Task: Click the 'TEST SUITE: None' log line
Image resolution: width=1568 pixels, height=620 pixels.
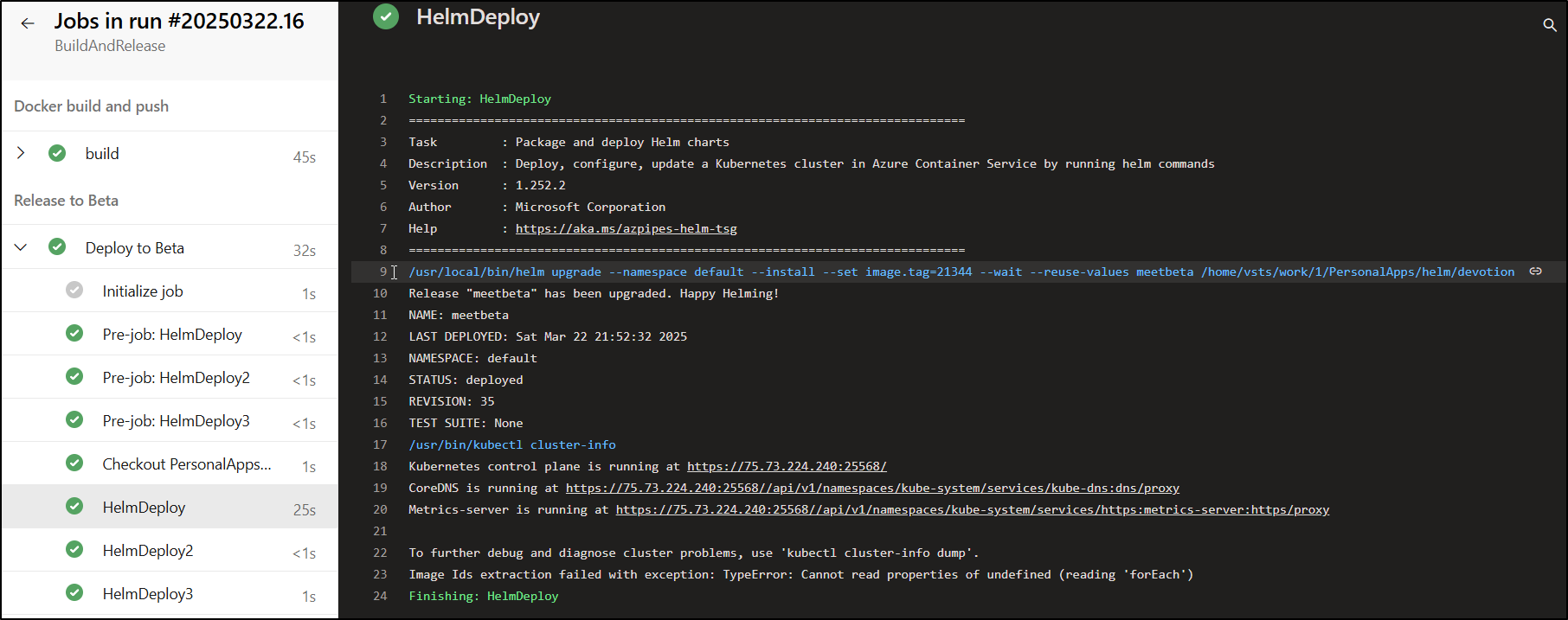Action: 466,423
